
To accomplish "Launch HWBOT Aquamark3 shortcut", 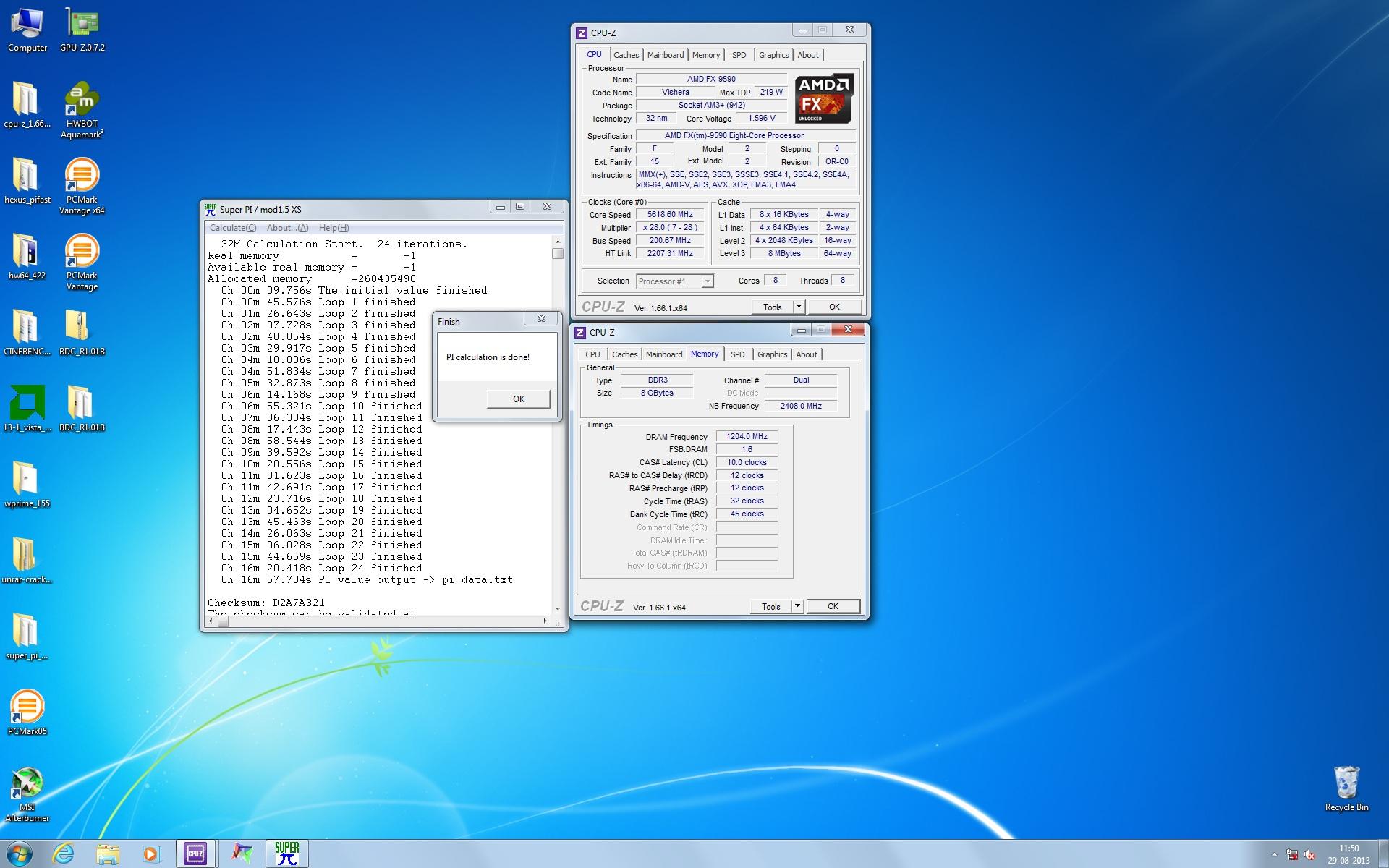I will (x=82, y=111).
